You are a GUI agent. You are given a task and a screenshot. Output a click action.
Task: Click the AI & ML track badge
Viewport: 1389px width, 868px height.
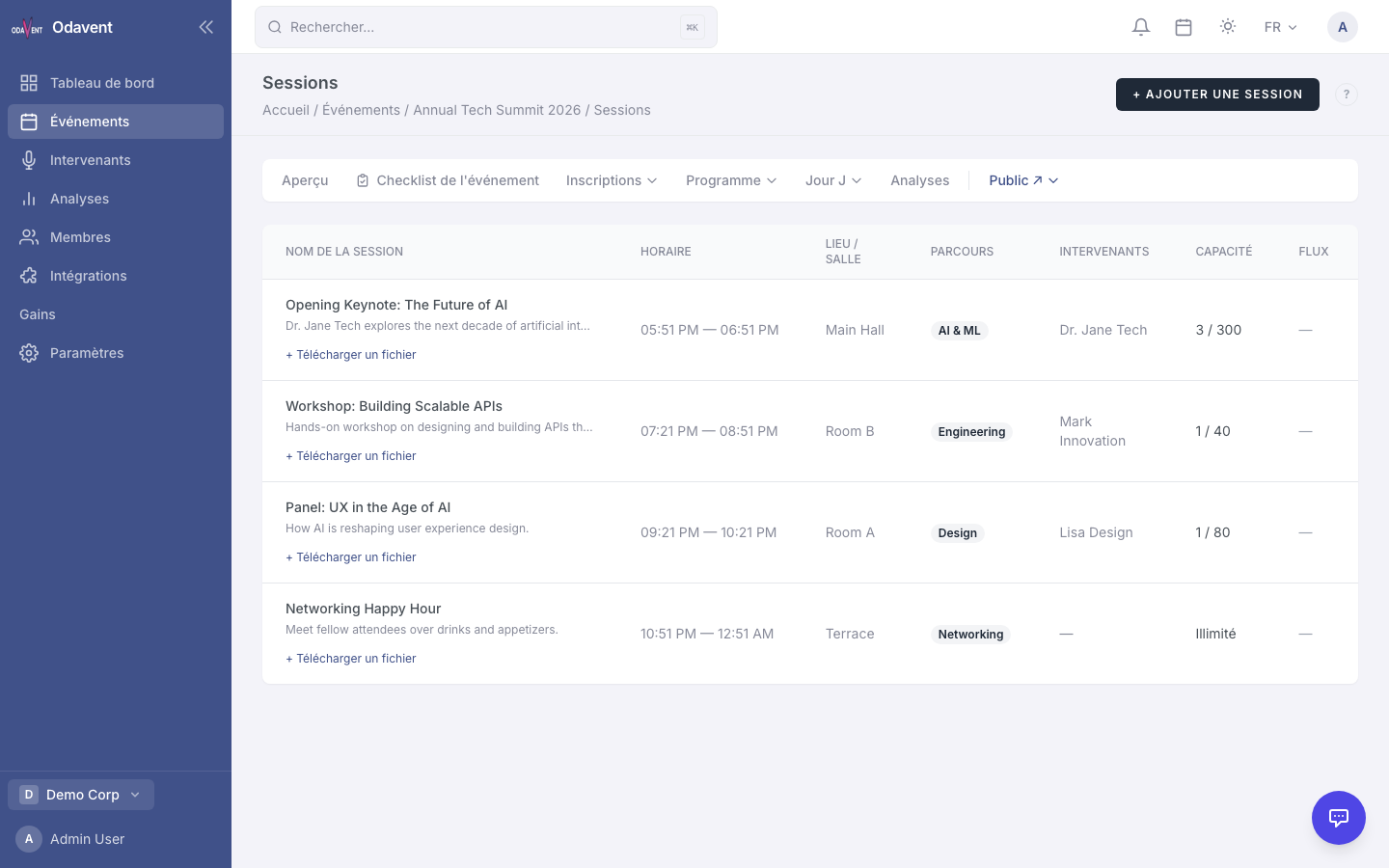coord(959,331)
